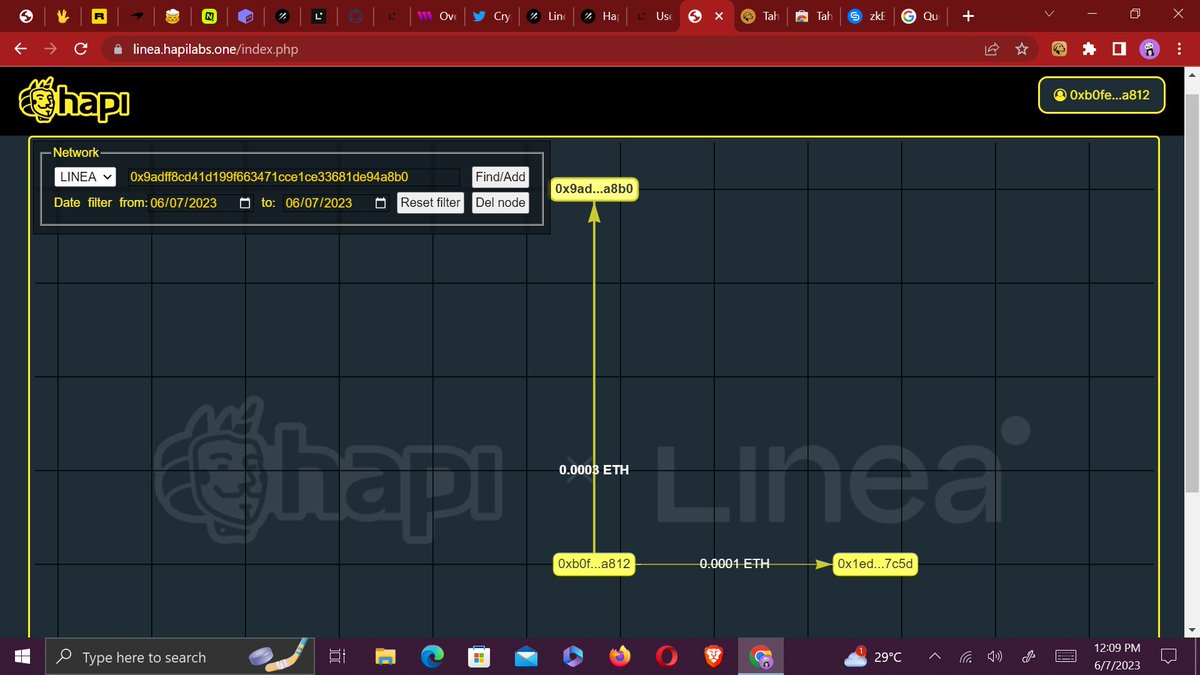Click the browser forward arrow

[x=50, y=48]
